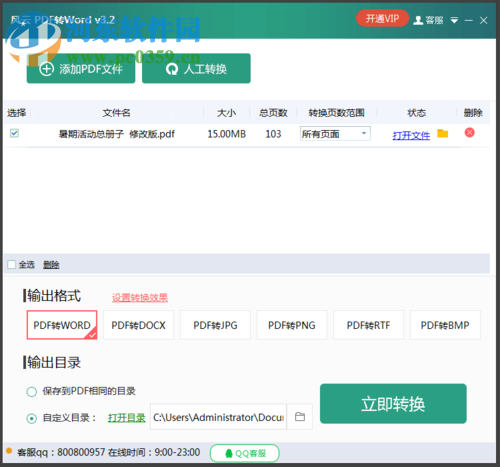Select the PDF转PNG output format

click(292, 325)
